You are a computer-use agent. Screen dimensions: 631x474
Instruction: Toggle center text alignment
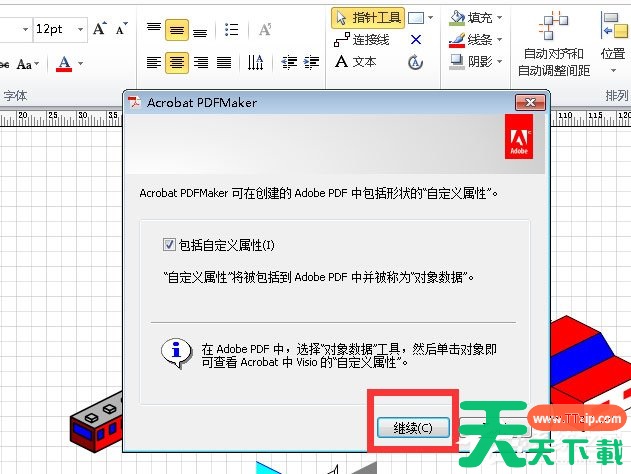(x=177, y=62)
